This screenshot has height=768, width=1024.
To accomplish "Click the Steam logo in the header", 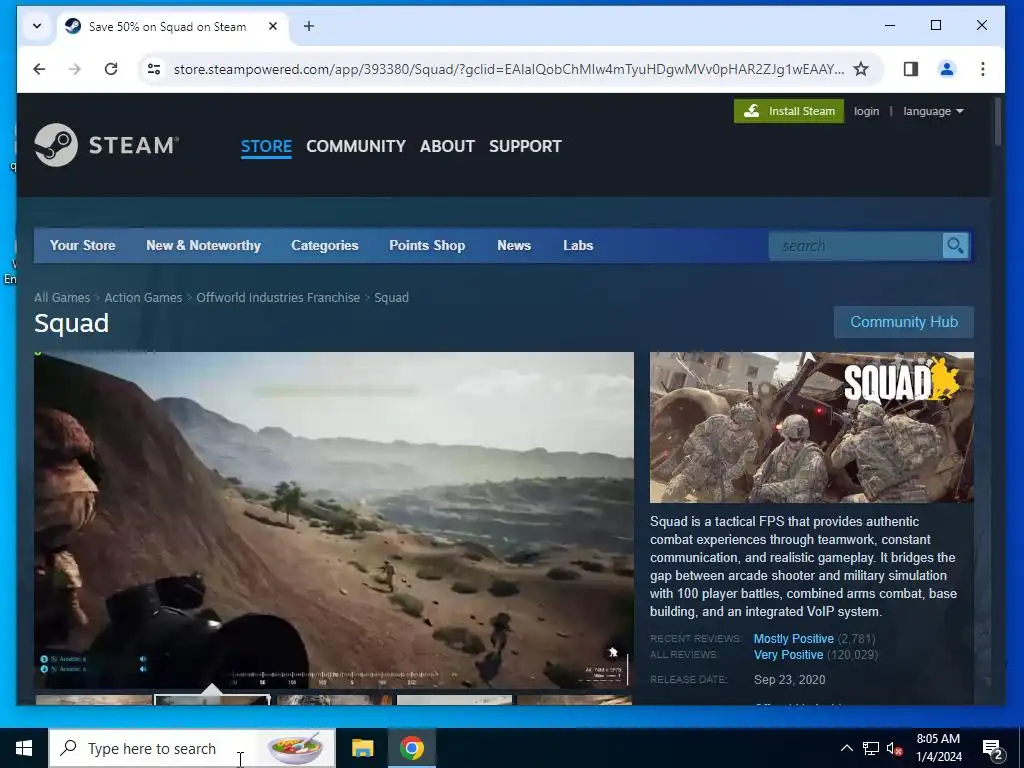I will [x=106, y=145].
